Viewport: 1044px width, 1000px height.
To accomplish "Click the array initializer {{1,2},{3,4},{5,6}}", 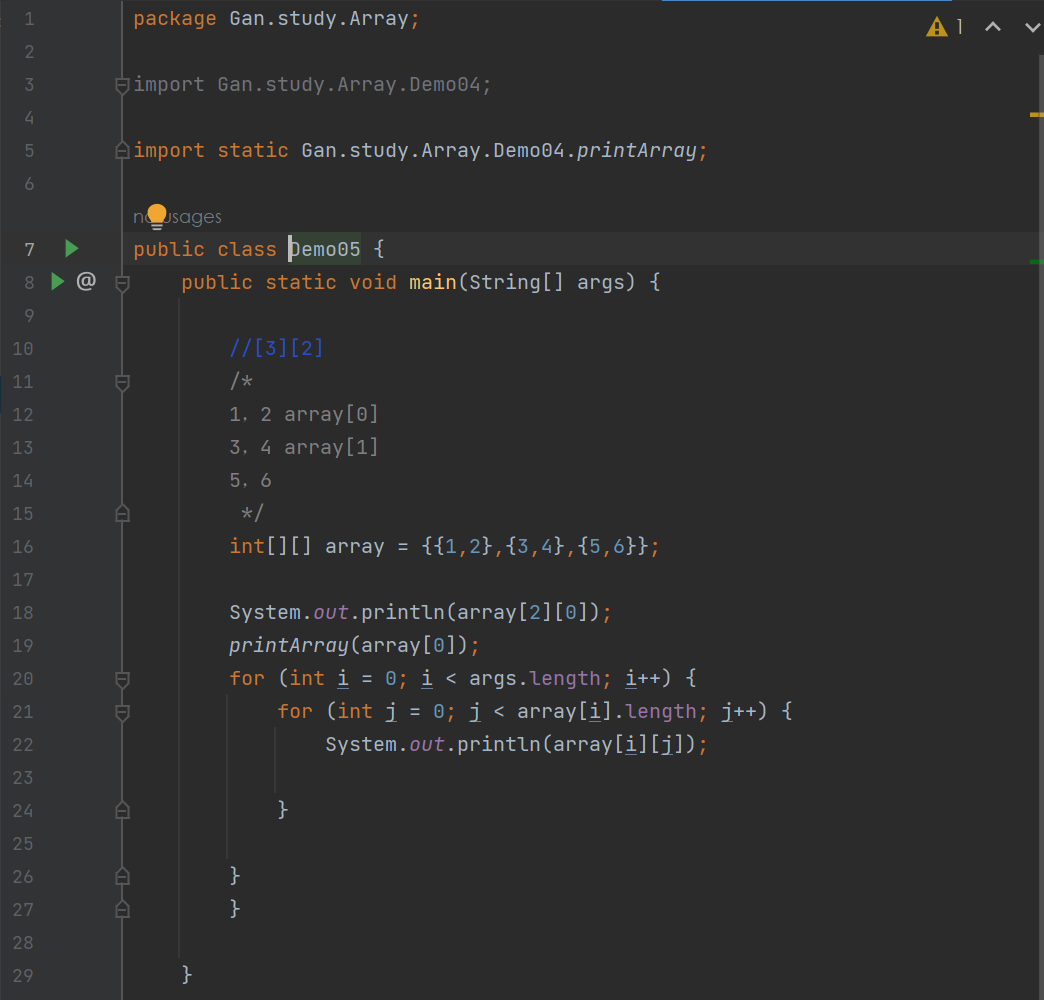I will point(535,546).
